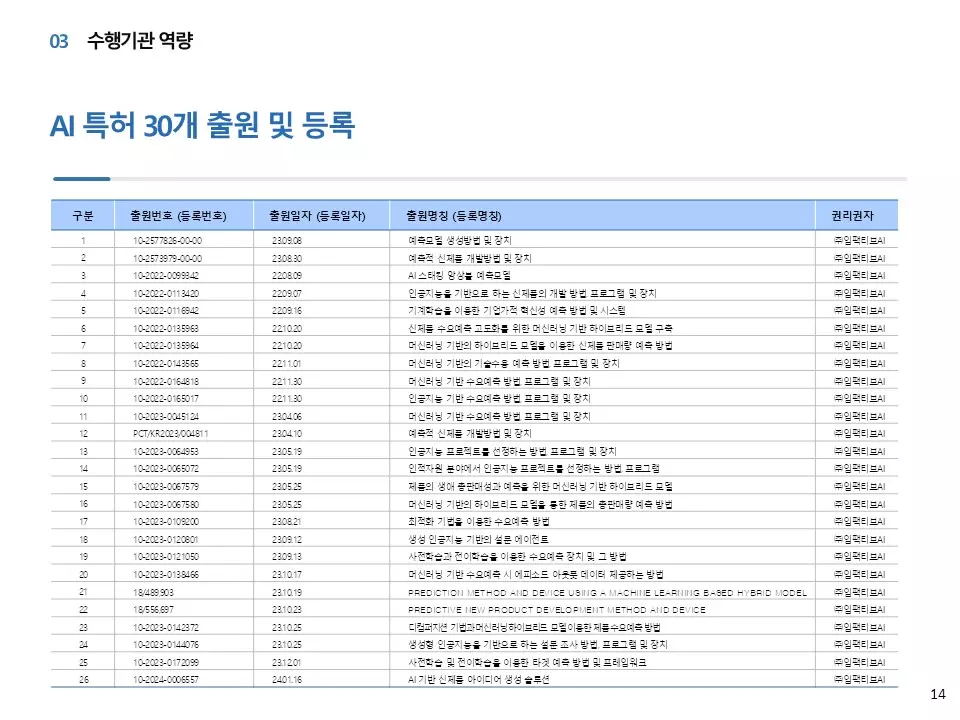The width and height of the screenshot is (960, 720).
Task: Click application number 10-2023-0064953
Action: (x=166, y=451)
